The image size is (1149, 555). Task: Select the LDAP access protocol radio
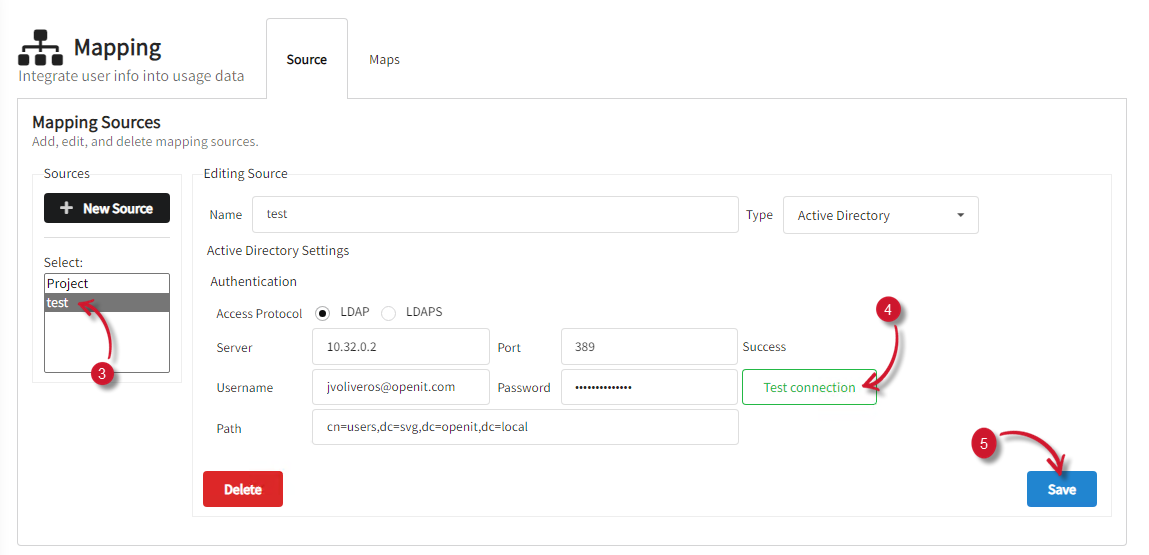point(324,313)
